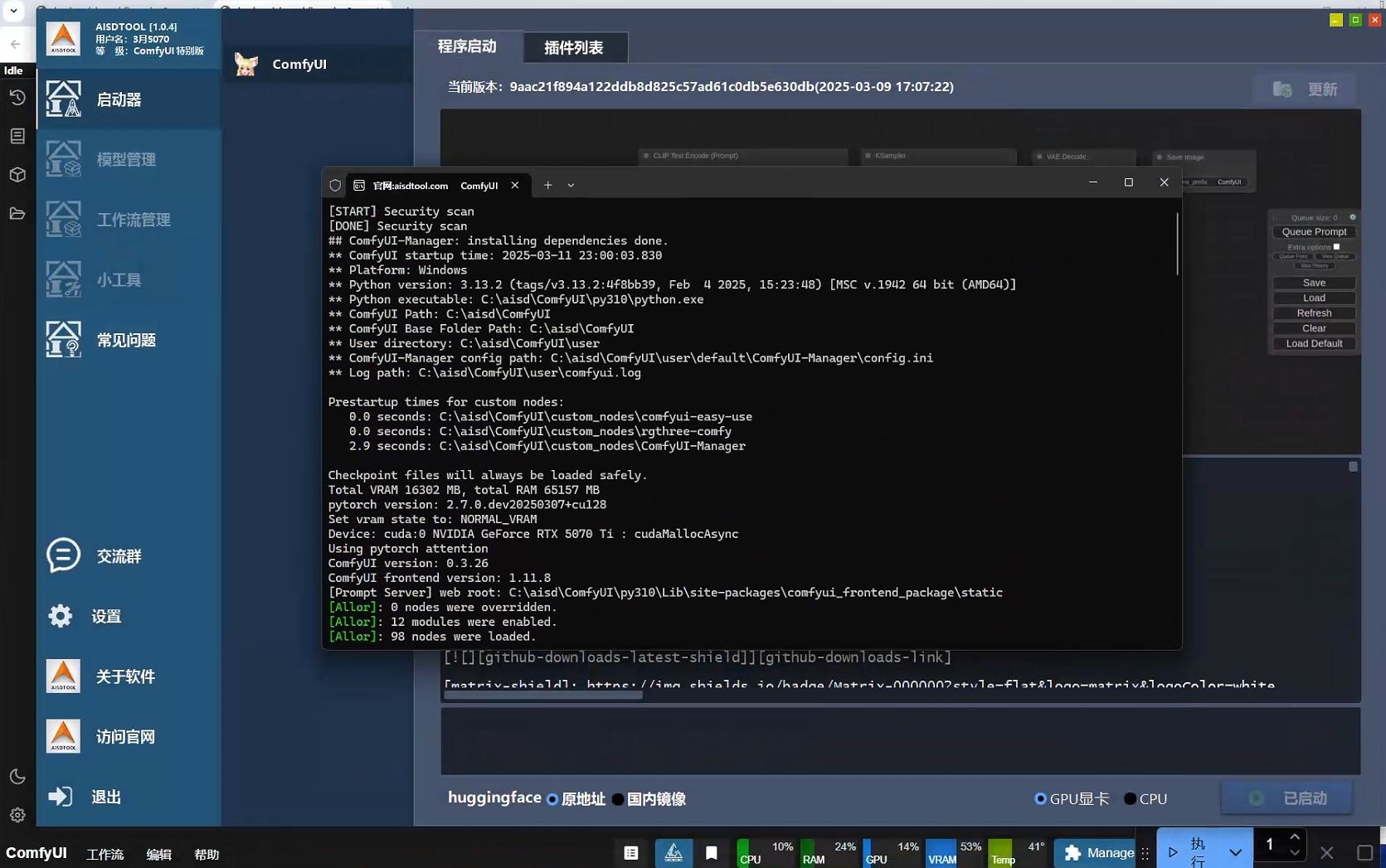Open the 编辑 menu

159,855
